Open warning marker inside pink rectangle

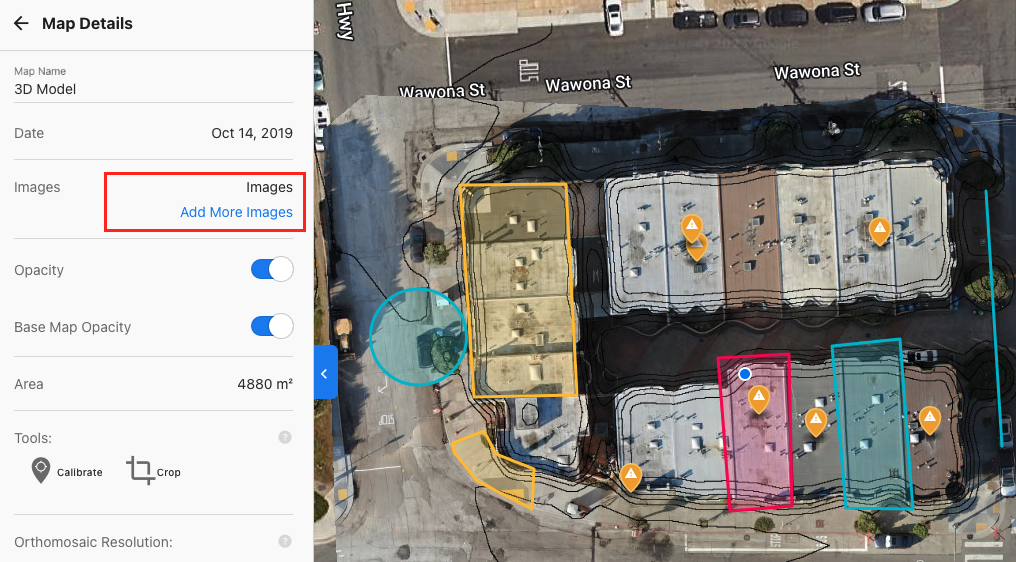click(759, 399)
